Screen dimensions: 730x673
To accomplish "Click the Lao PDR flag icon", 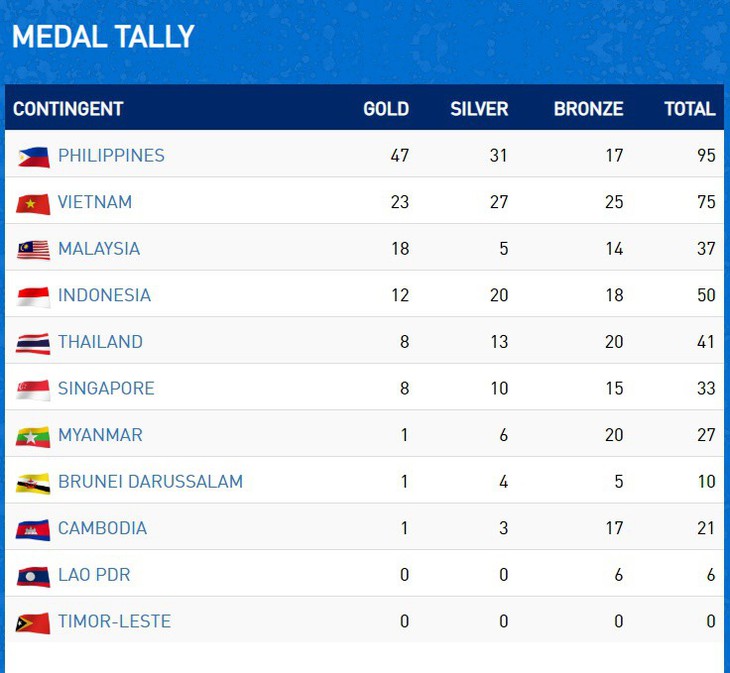I will tap(33, 576).
